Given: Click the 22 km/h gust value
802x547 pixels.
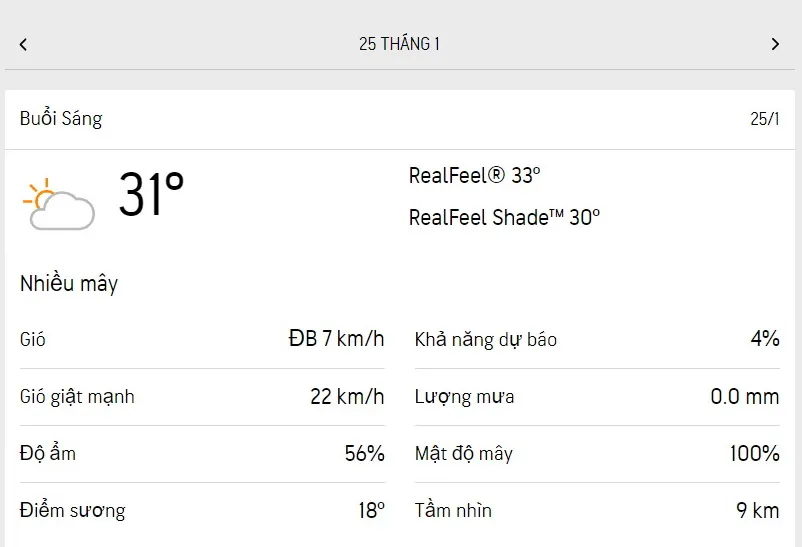Looking at the screenshot, I should [347, 397].
